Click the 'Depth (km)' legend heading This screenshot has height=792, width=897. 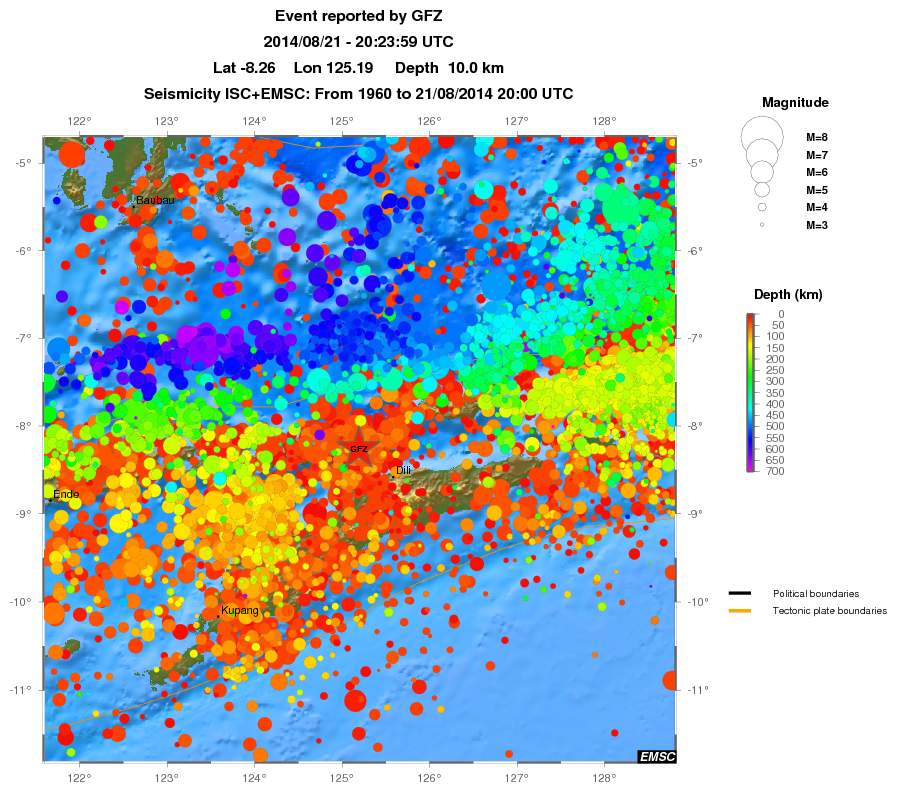[788, 295]
